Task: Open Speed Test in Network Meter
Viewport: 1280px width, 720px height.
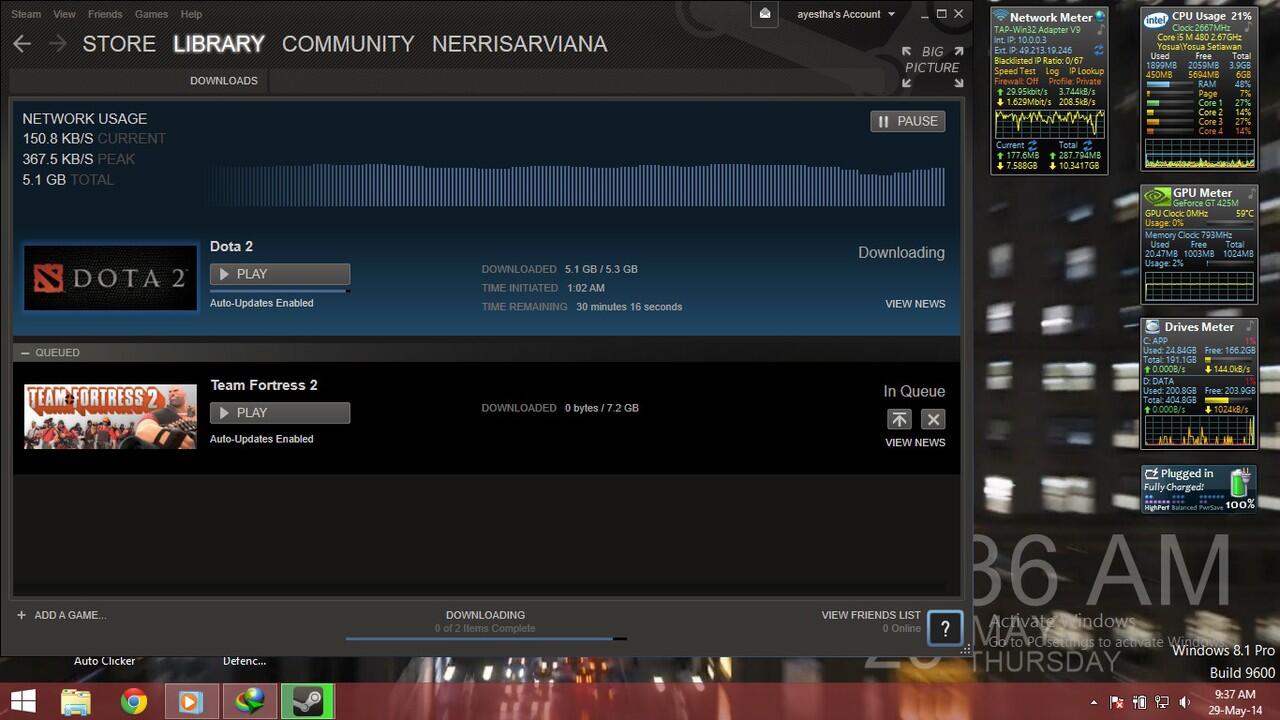Action: [x=1015, y=71]
